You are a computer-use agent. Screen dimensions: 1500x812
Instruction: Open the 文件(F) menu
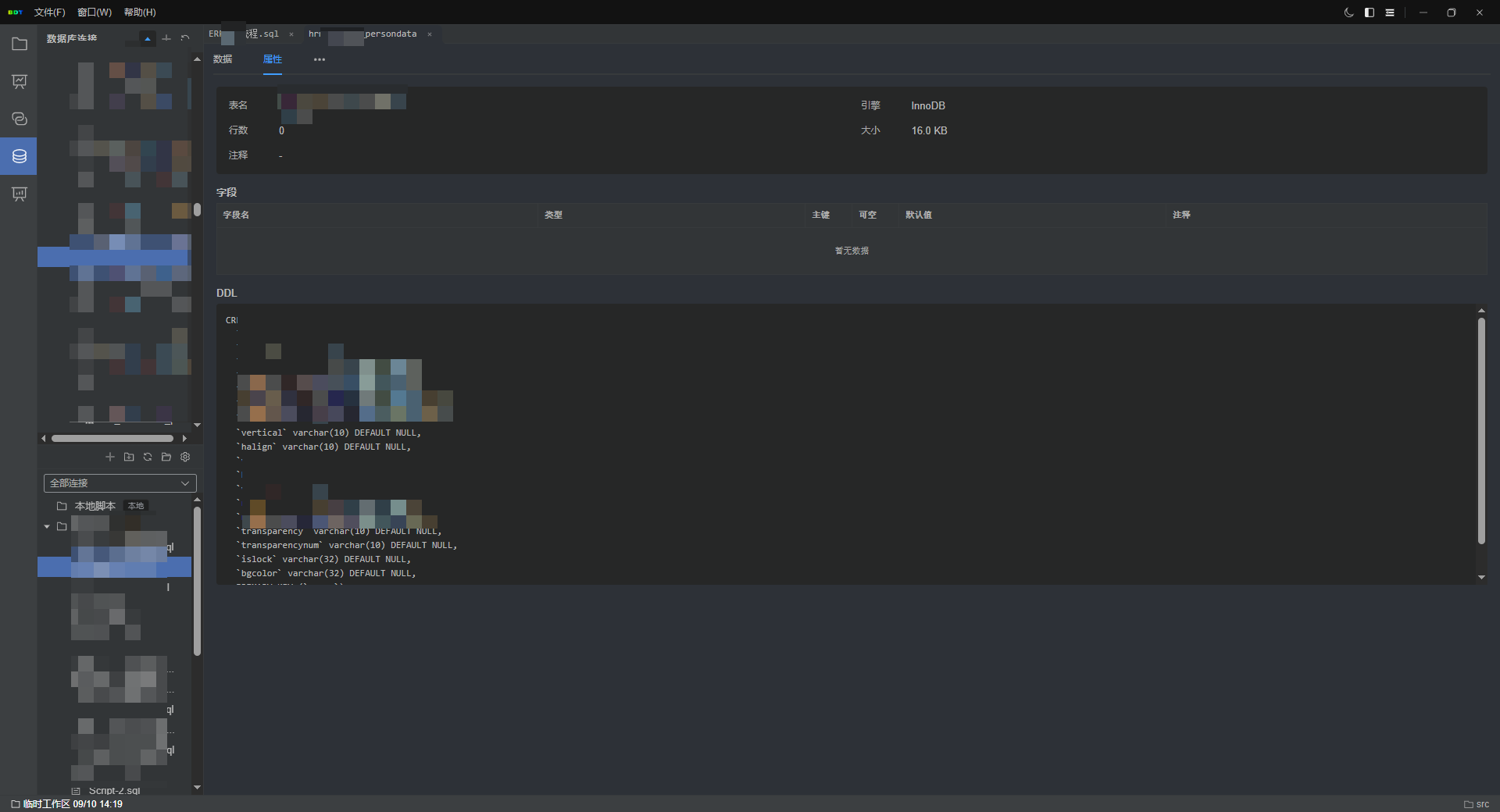tap(49, 12)
